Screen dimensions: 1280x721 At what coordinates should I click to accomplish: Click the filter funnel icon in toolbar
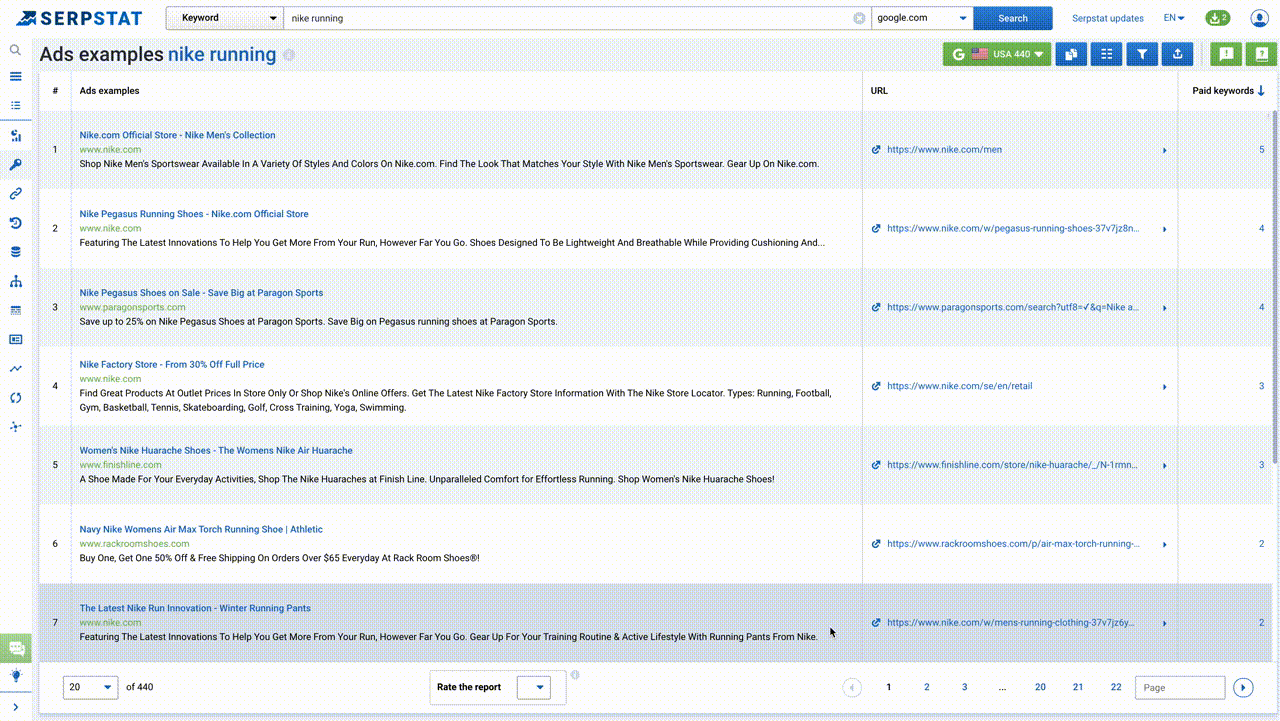pos(1142,55)
